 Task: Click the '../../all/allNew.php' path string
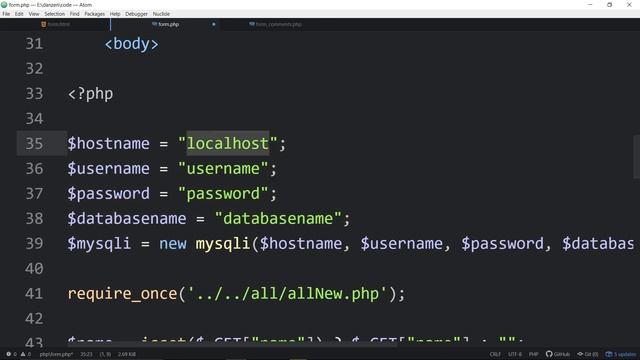tap(287, 294)
